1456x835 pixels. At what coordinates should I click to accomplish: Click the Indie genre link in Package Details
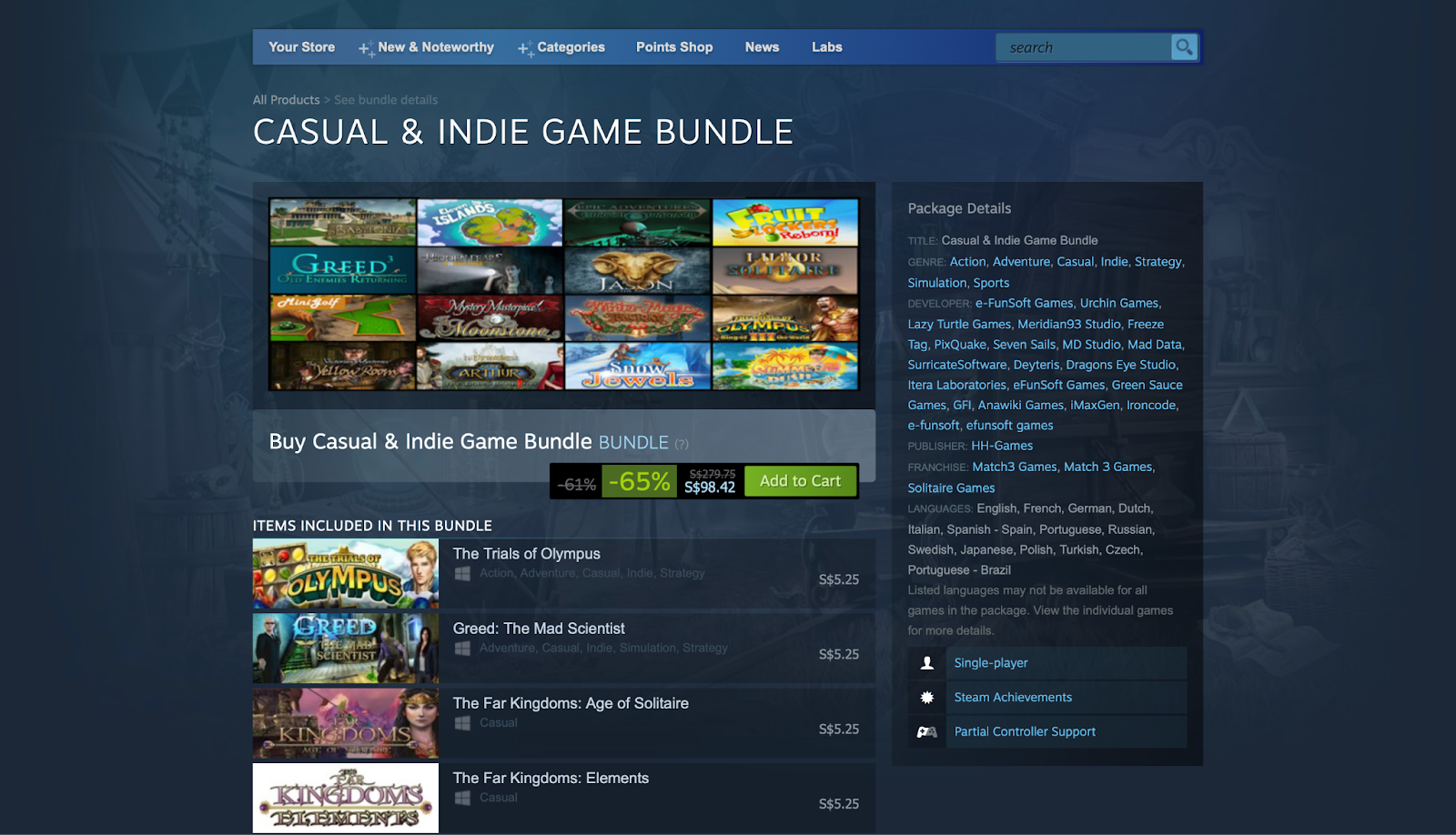coord(1115,262)
